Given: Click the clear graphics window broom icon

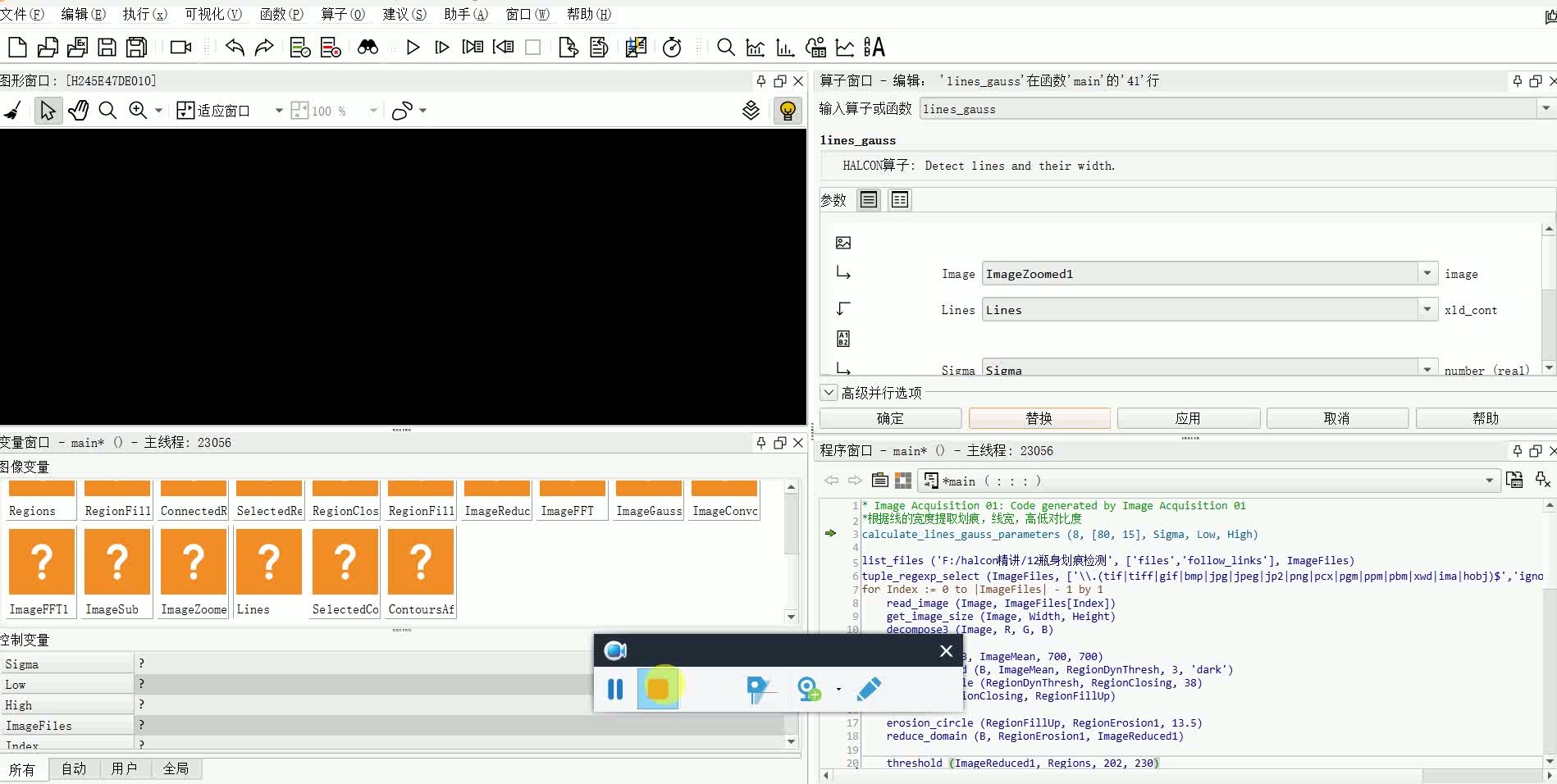Looking at the screenshot, I should pyautogui.click(x=12, y=111).
